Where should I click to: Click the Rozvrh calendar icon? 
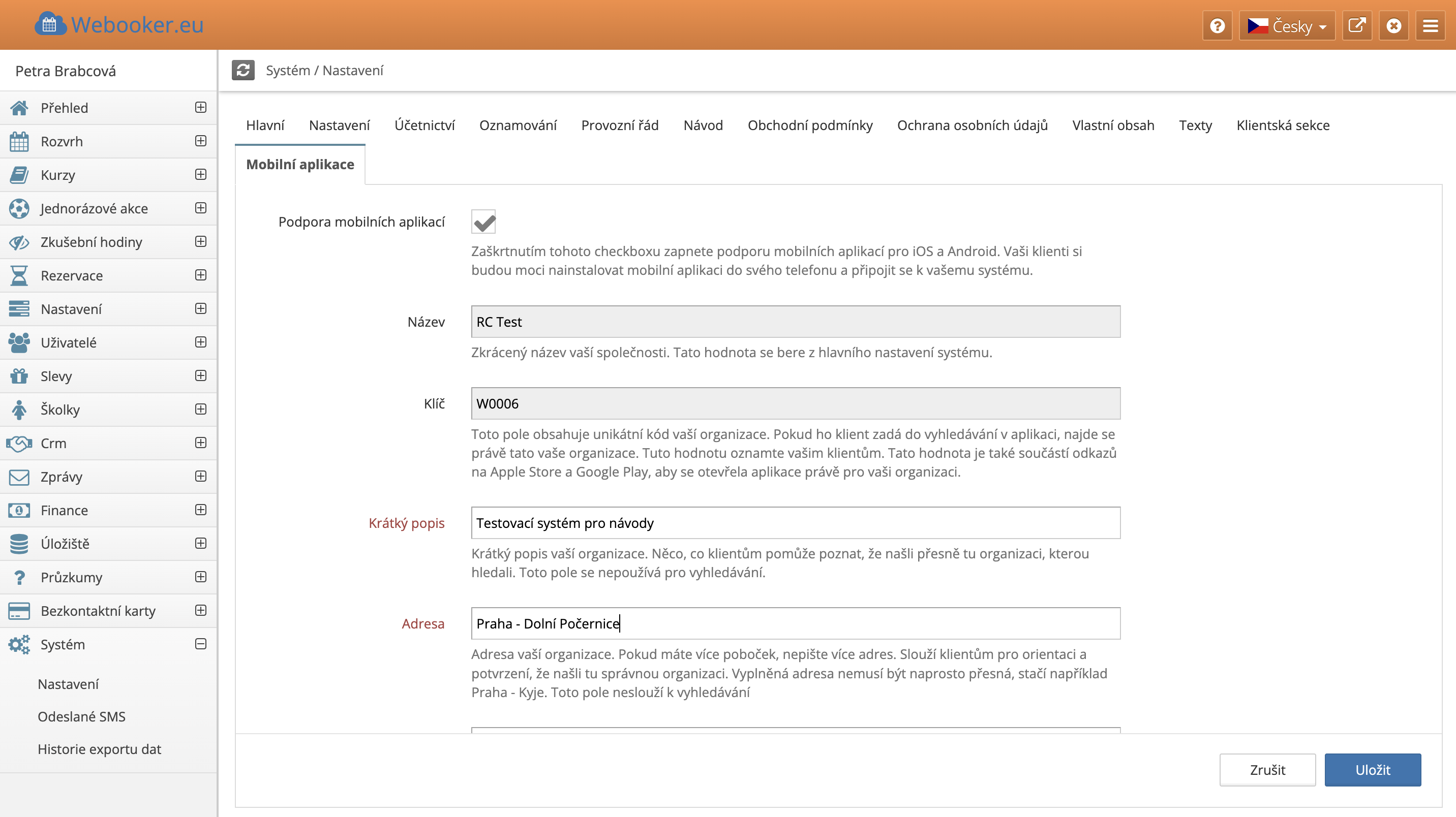pos(19,141)
